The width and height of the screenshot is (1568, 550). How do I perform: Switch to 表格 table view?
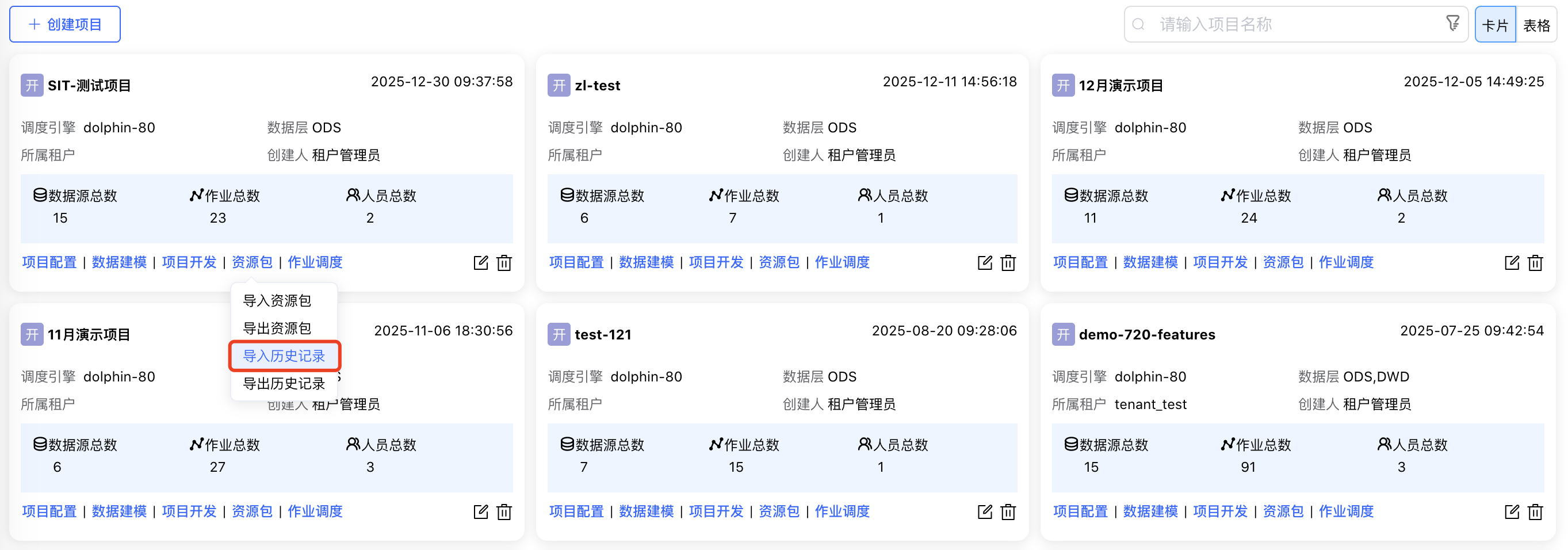pos(1536,25)
